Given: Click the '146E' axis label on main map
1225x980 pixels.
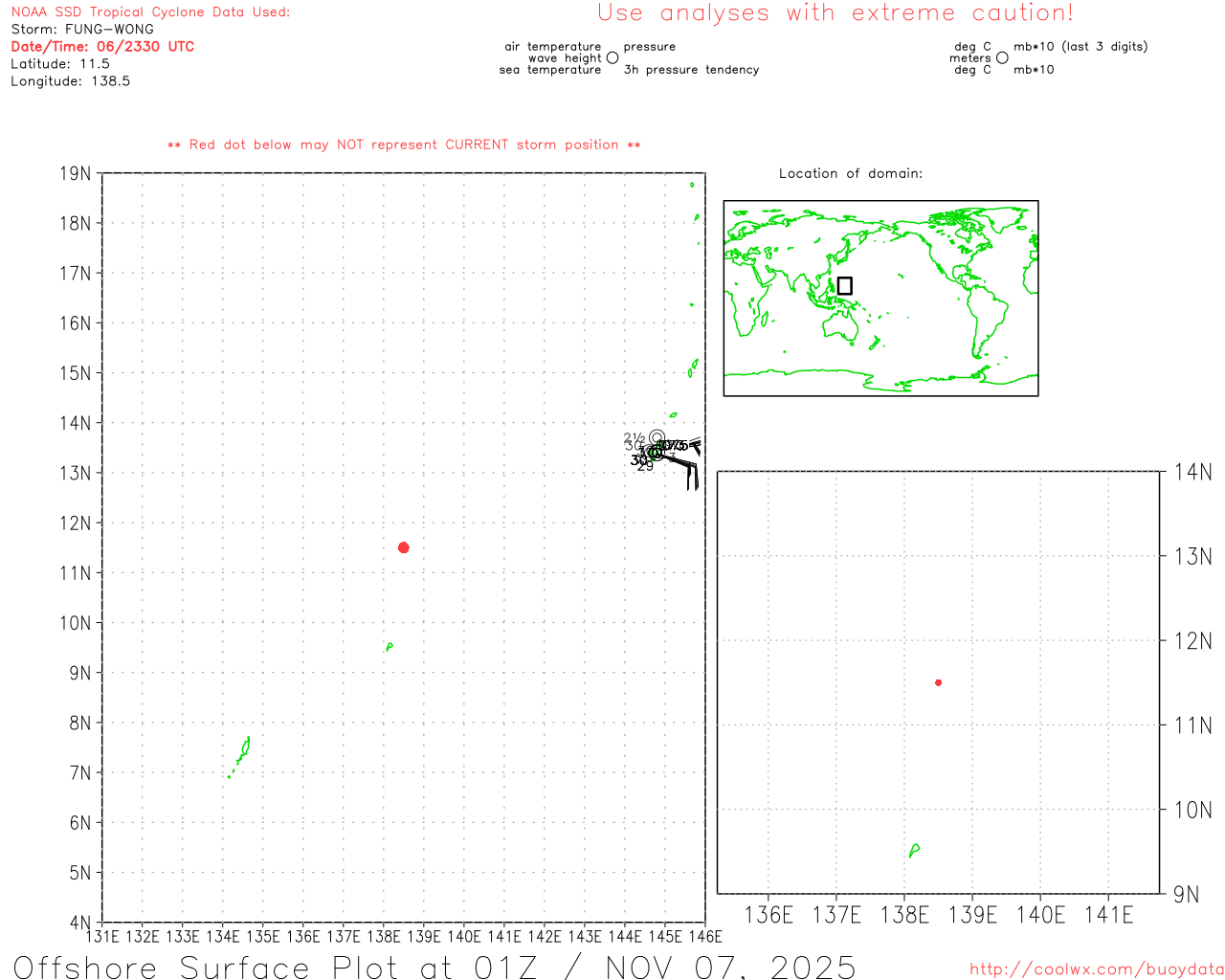Looking at the screenshot, I should (705, 936).
